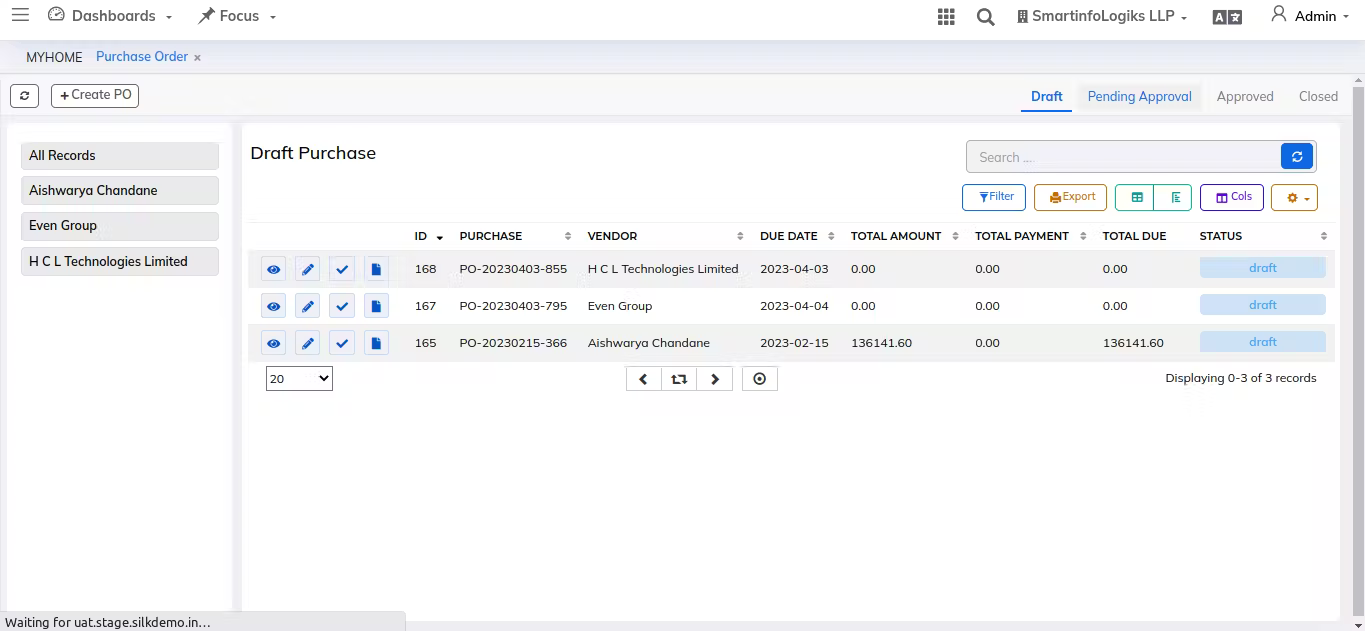1365x631 pixels.
Task: Filter by H C L Technologies Limited sidebar
Action: (x=120, y=262)
